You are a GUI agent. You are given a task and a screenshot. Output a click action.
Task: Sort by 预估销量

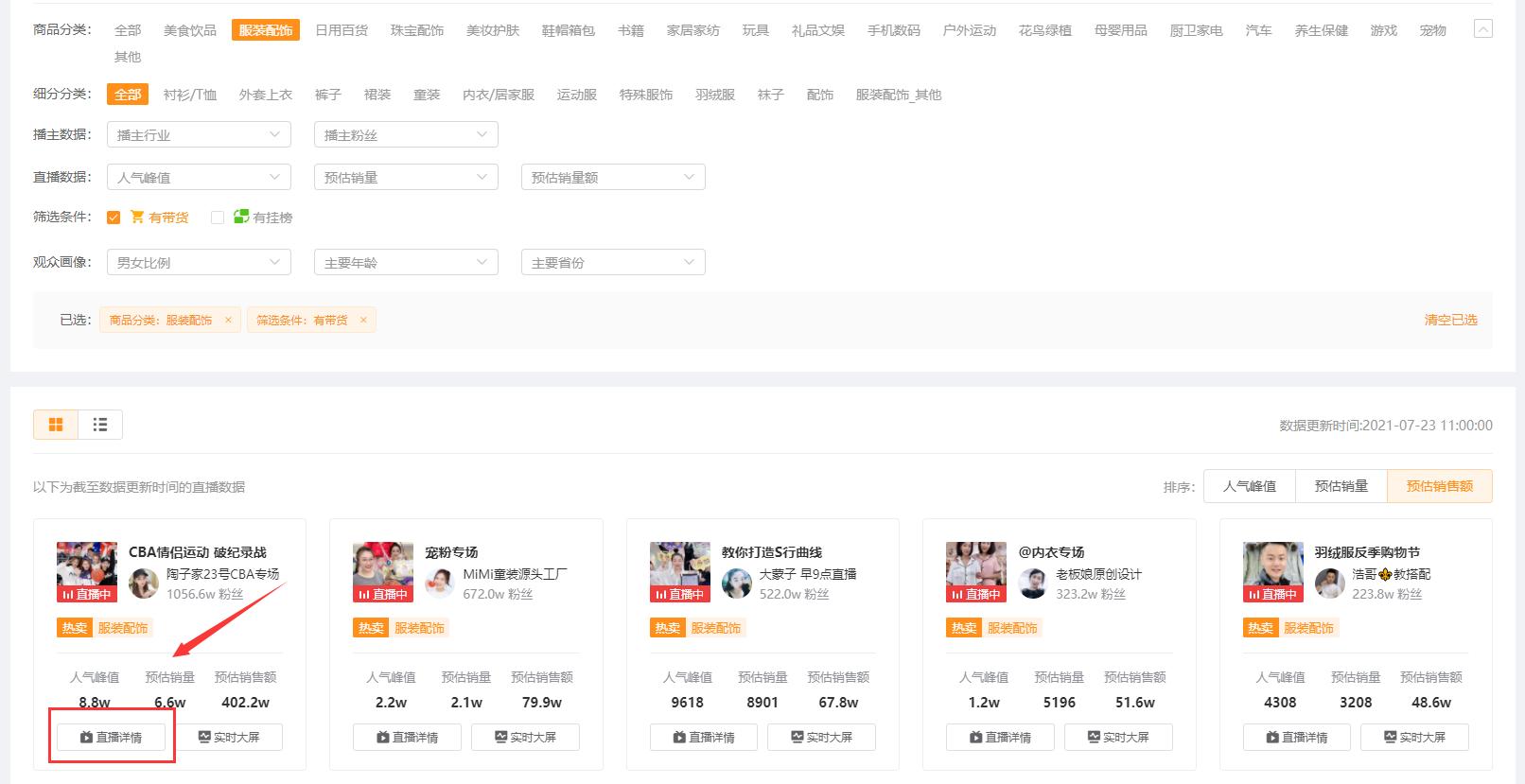click(x=1341, y=486)
